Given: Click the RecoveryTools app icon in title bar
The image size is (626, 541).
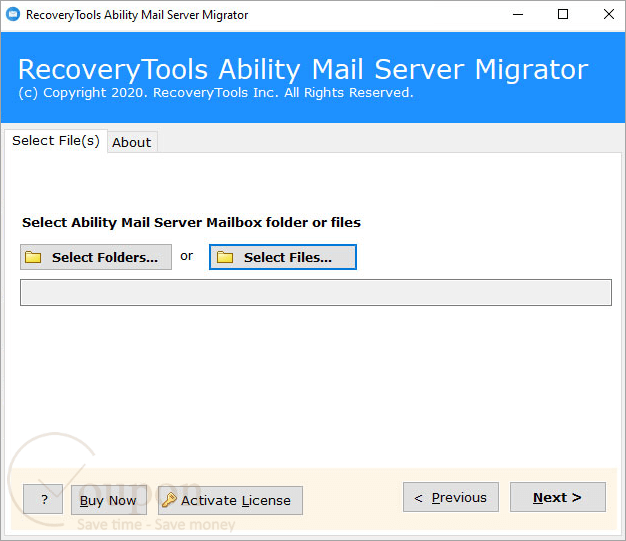Looking at the screenshot, I should (x=13, y=14).
